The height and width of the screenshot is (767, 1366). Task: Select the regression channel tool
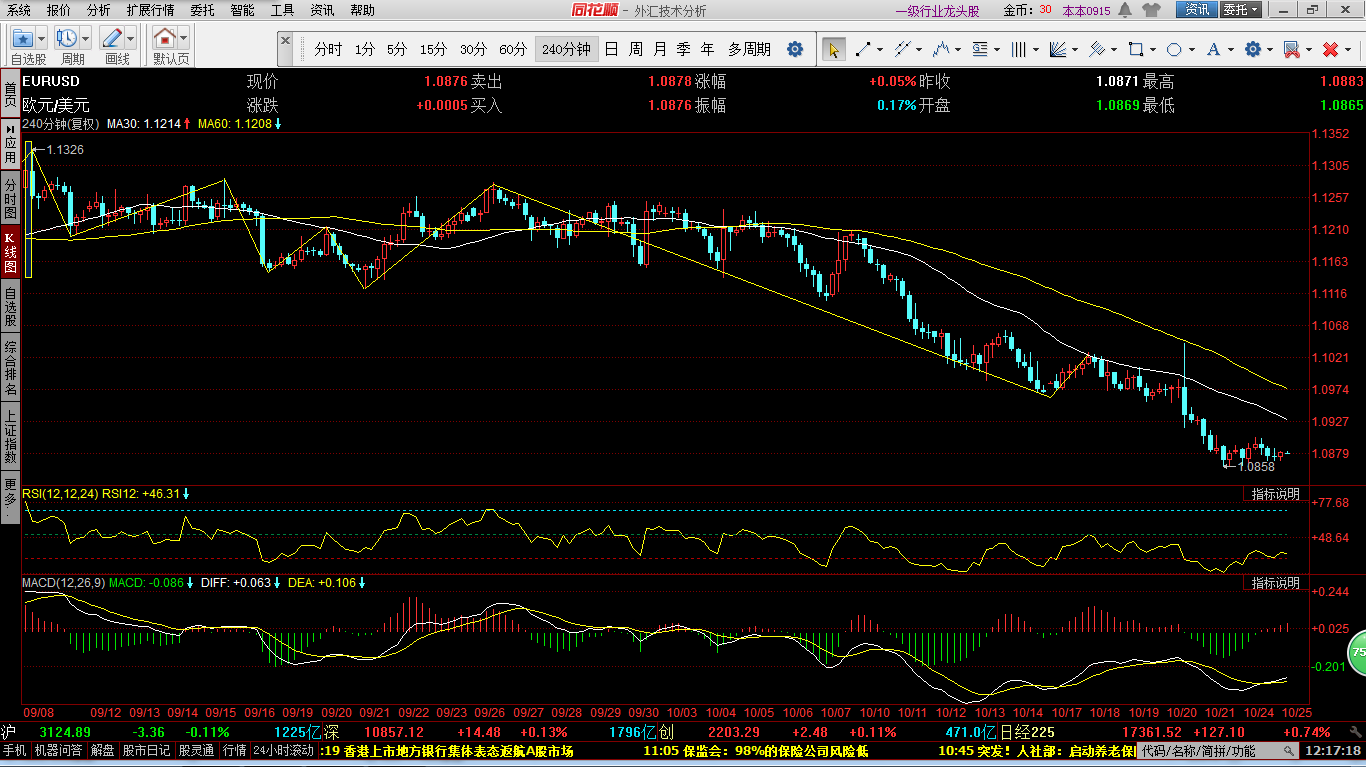point(1097,49)
